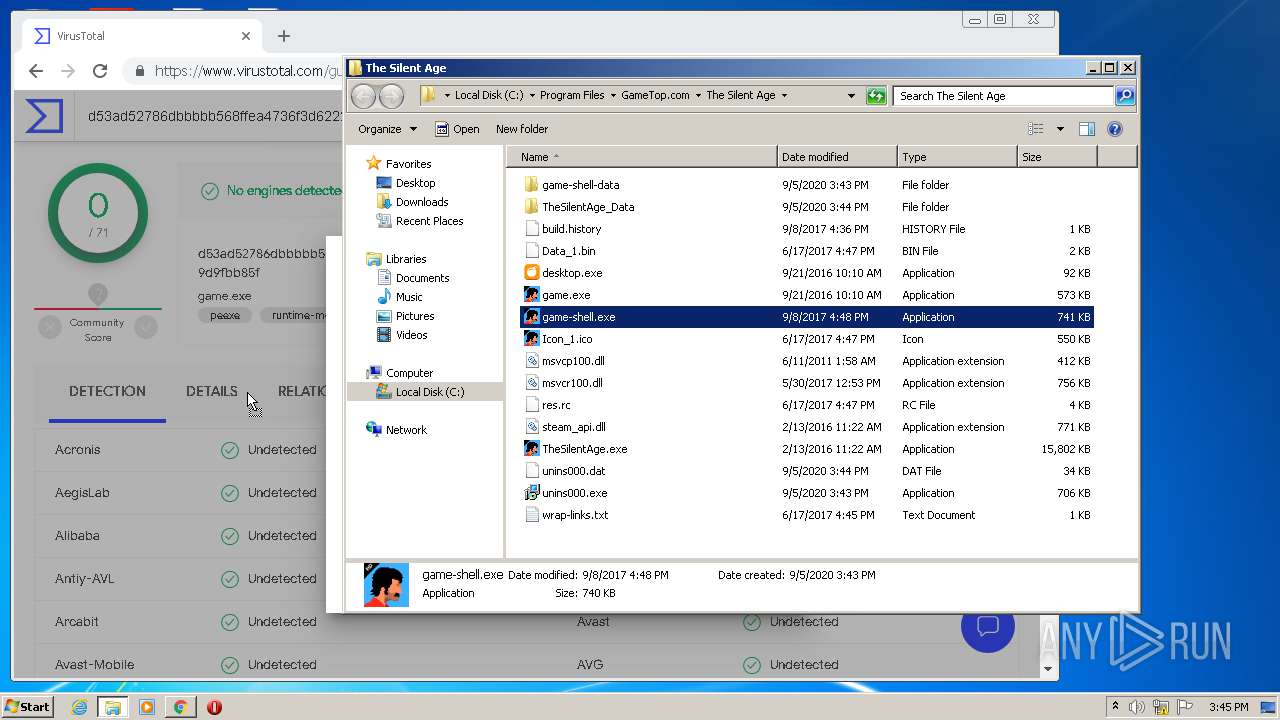Open the address bar history dropdown
The image size is (1280, 720).
(851, 96)
